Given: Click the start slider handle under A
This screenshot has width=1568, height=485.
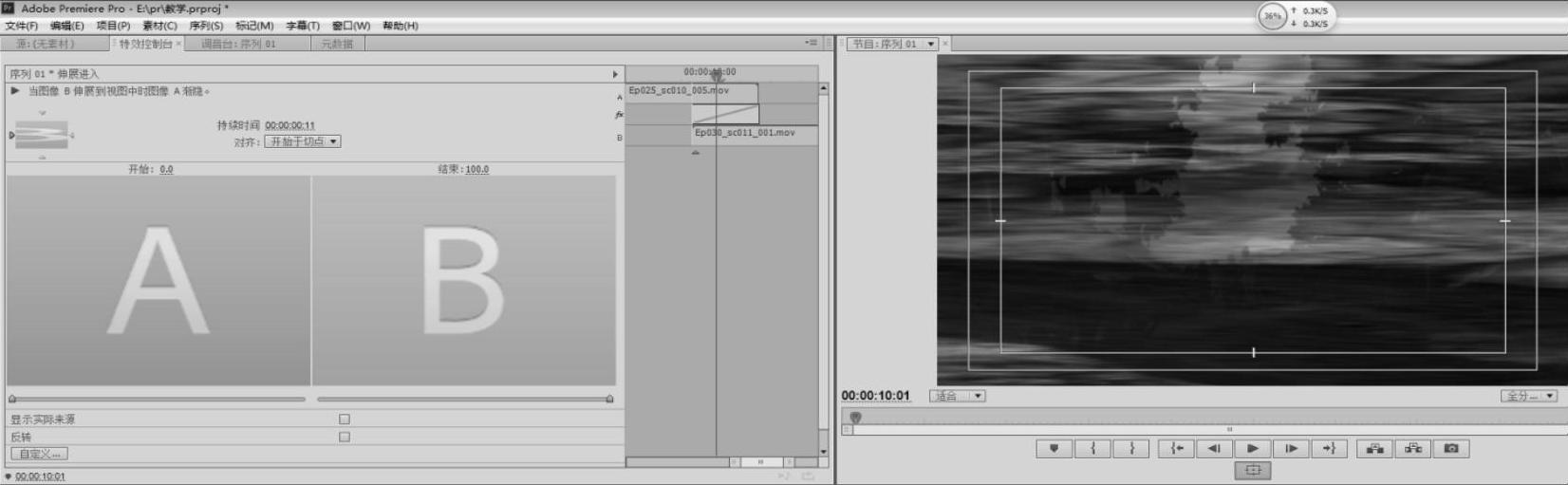Looking at the screenshot, I should tap(12, 399).
